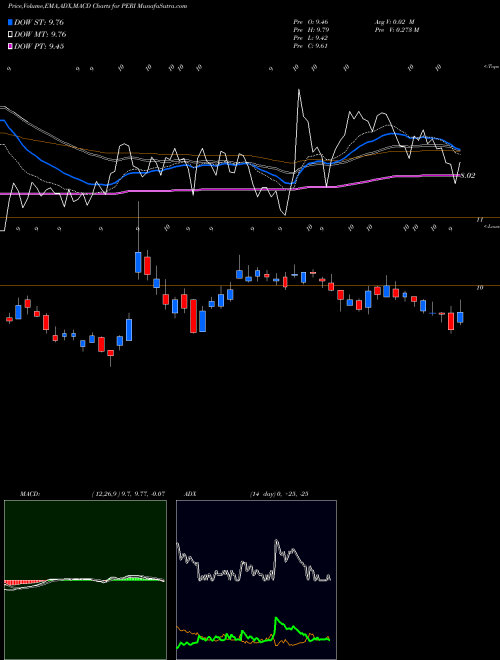Open the MACD indicator chart panel
This screenshot has width=500, height=660.
tap(85, 580)
